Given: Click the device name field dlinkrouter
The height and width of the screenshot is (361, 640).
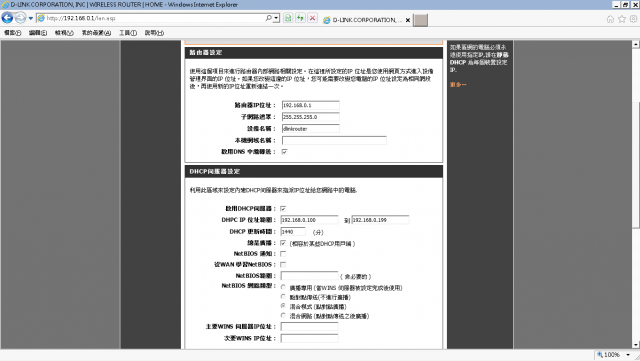Looking at the screenshot, I should [x=311, y=129].
